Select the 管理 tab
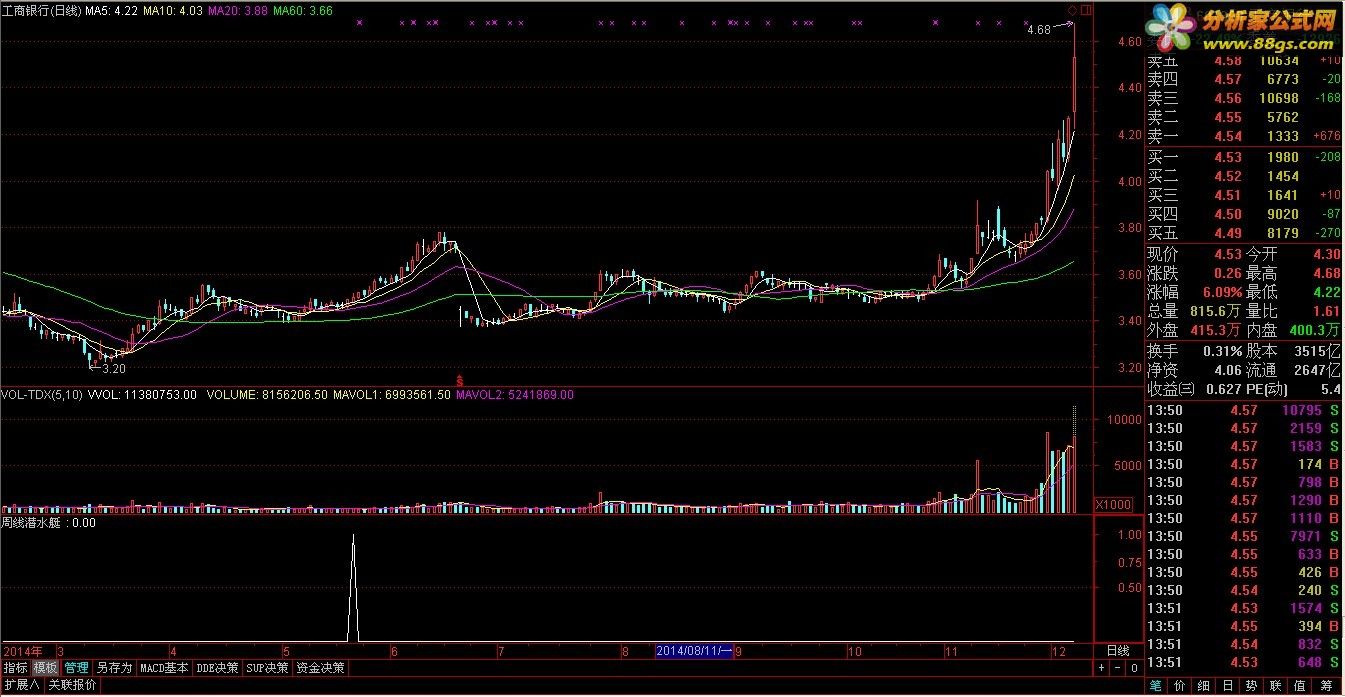Viewport: 1345px width, 697px height. pyautogui.click(x=77, y=667)
